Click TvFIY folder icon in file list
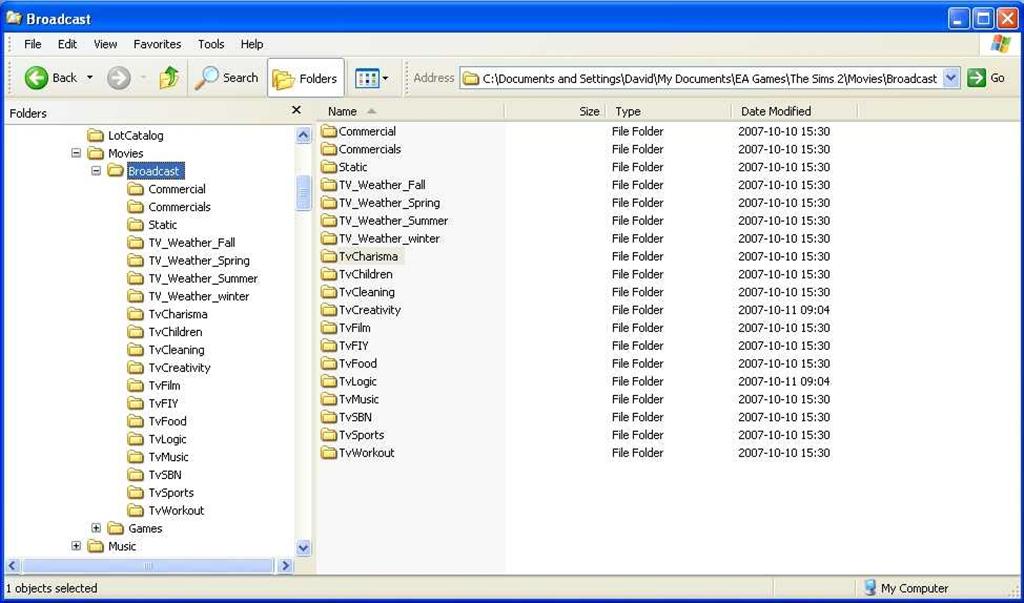1024x603 pixels. point(328,346)
